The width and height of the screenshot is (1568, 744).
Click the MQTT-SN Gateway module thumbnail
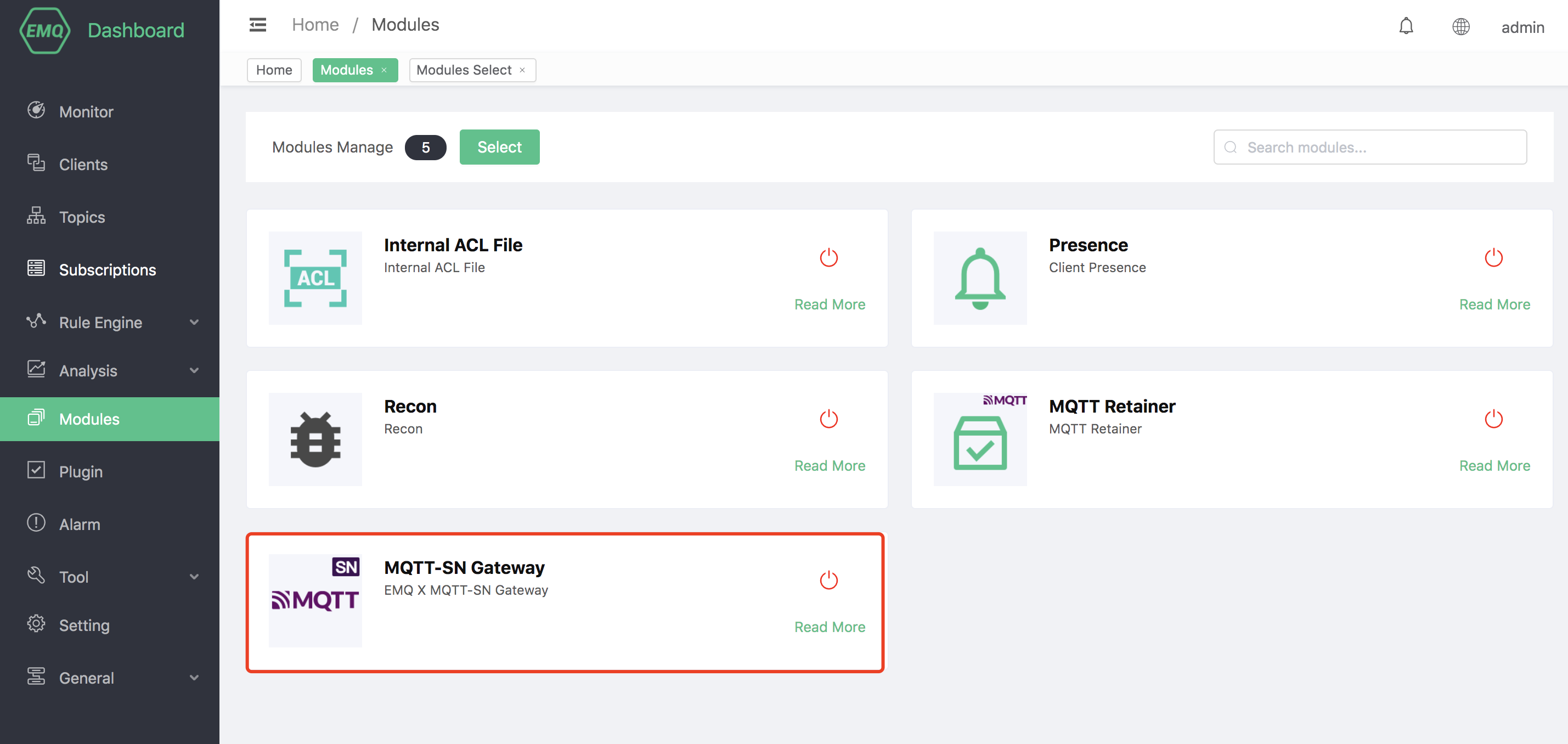(x=315, y=600)
